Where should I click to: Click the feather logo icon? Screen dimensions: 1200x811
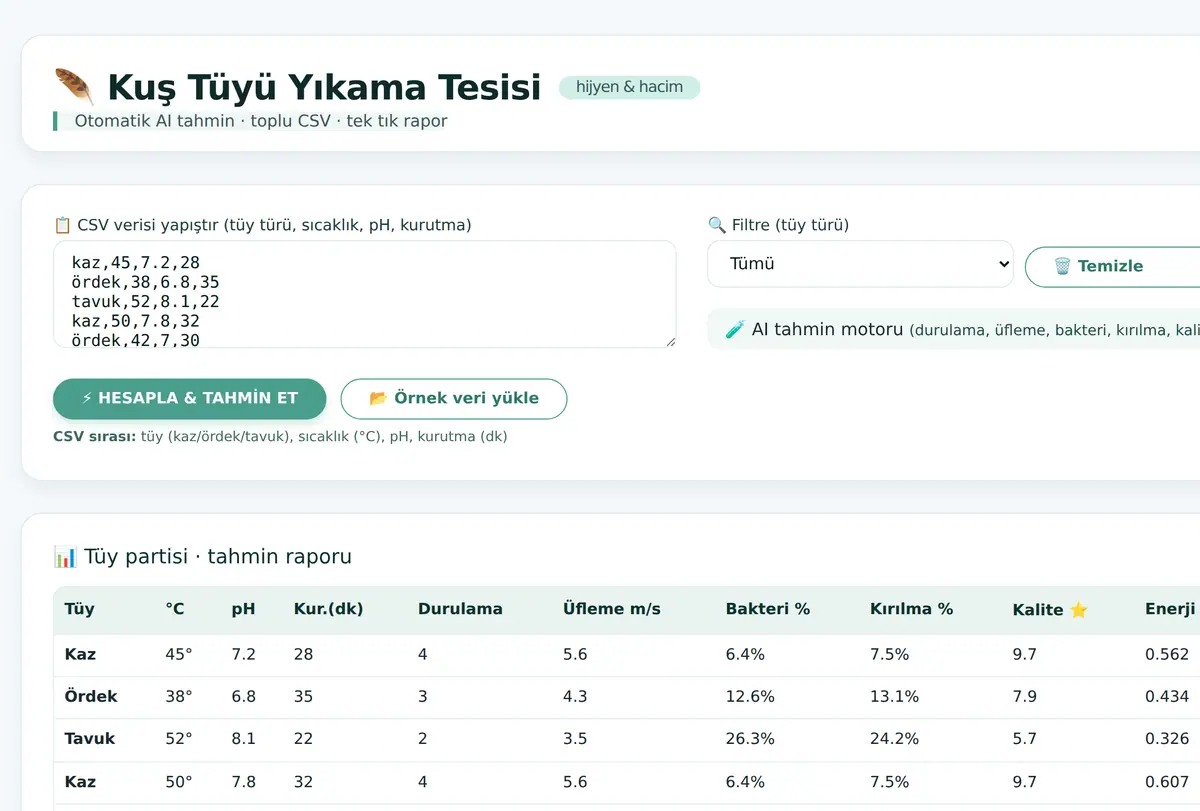(74, 87)
